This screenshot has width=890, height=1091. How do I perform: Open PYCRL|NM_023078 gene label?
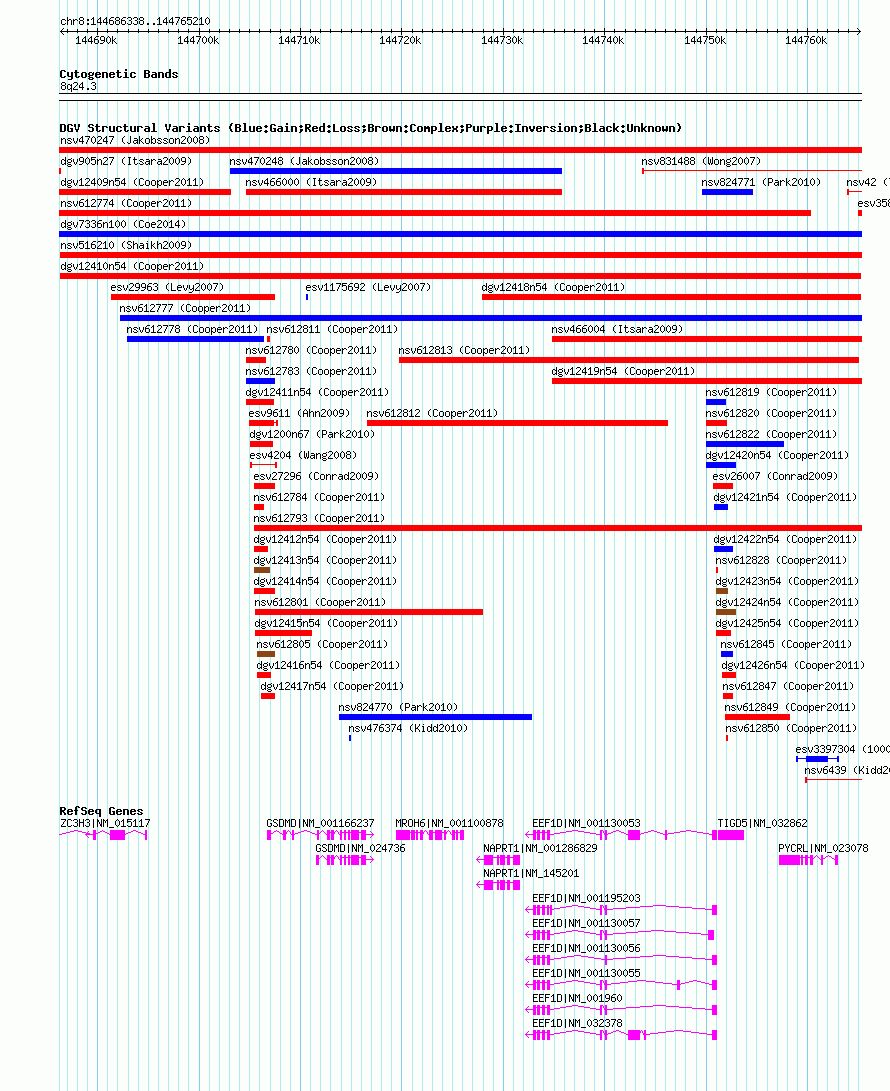click(823, 847)
